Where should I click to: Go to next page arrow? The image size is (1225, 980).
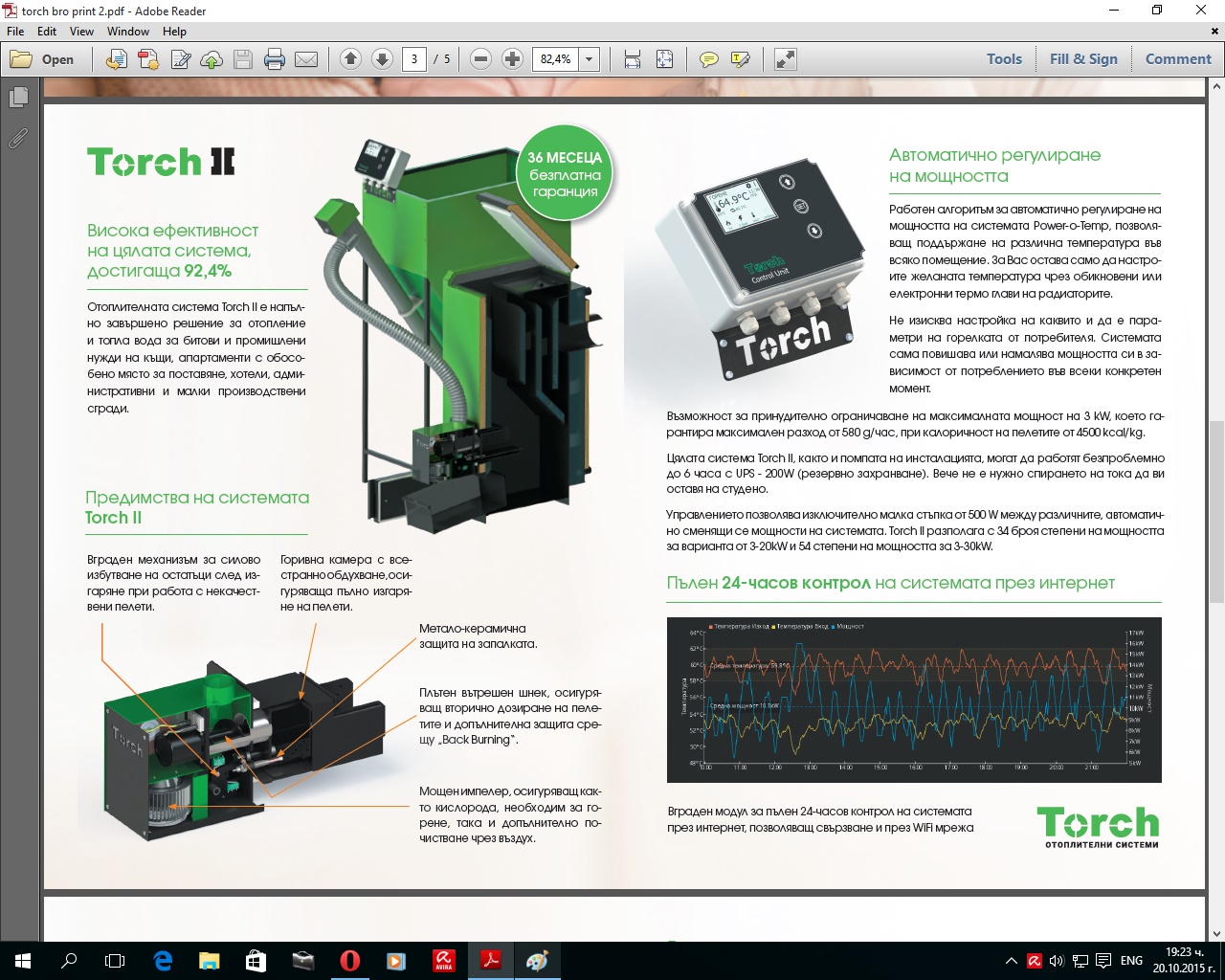382,59
